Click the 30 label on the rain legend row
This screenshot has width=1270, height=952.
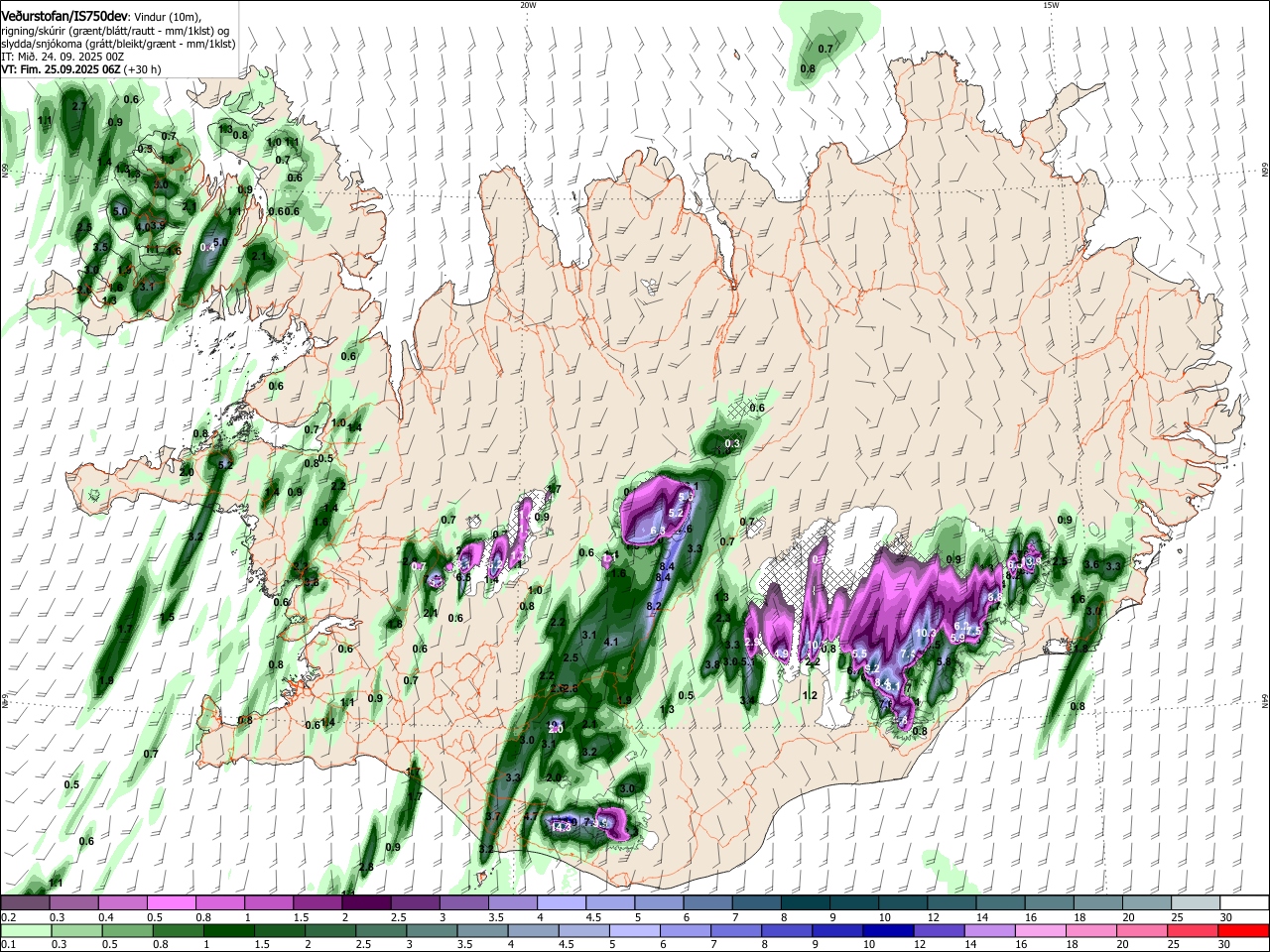(1226, 945)
